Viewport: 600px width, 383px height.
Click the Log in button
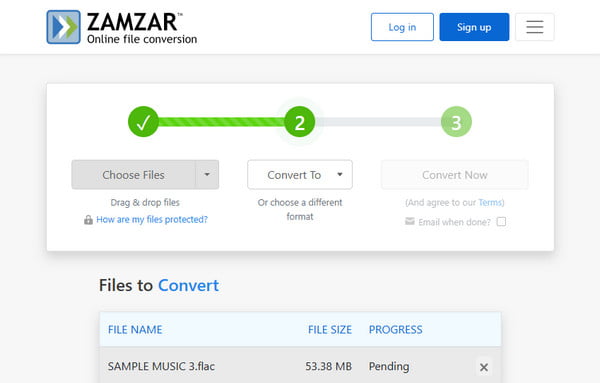point(402,27)
